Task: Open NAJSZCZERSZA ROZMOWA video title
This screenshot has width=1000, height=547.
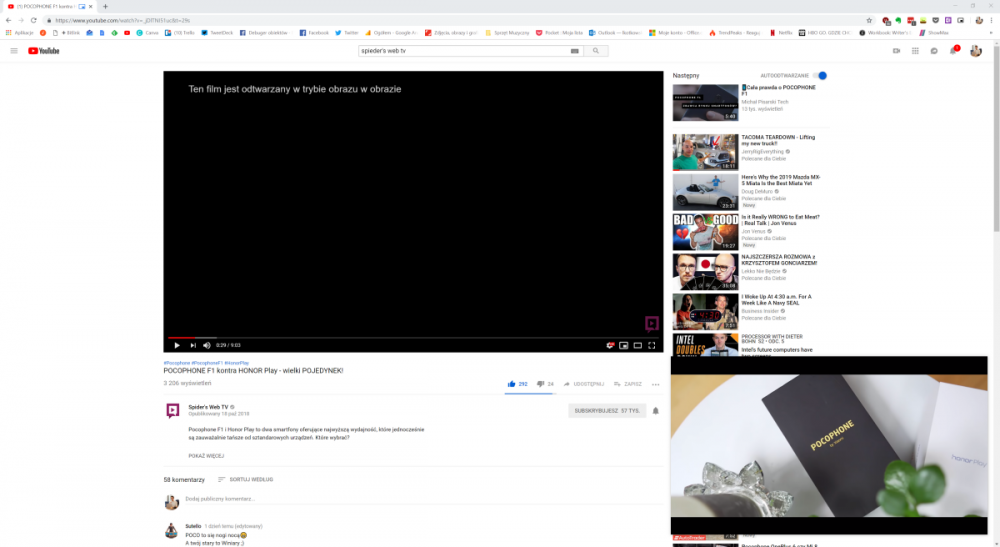Action: [x=779, y=260]
